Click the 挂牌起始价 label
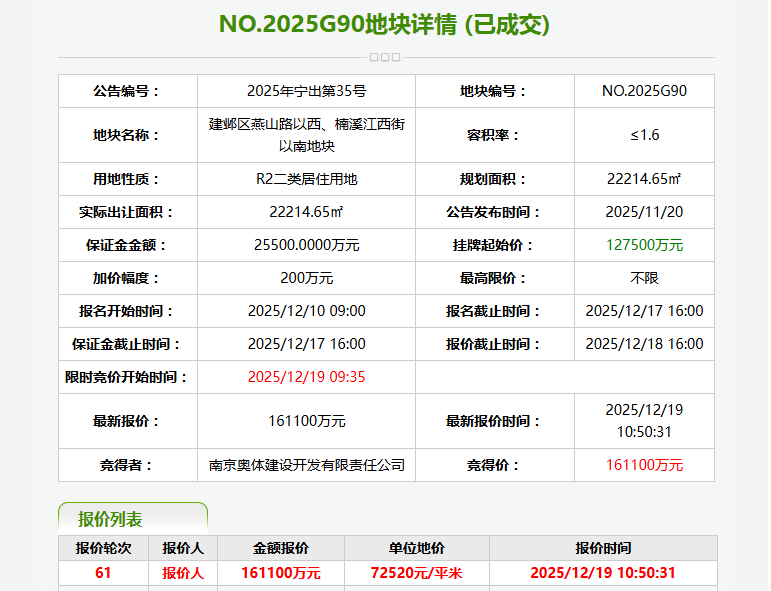 tap(494, 245)
